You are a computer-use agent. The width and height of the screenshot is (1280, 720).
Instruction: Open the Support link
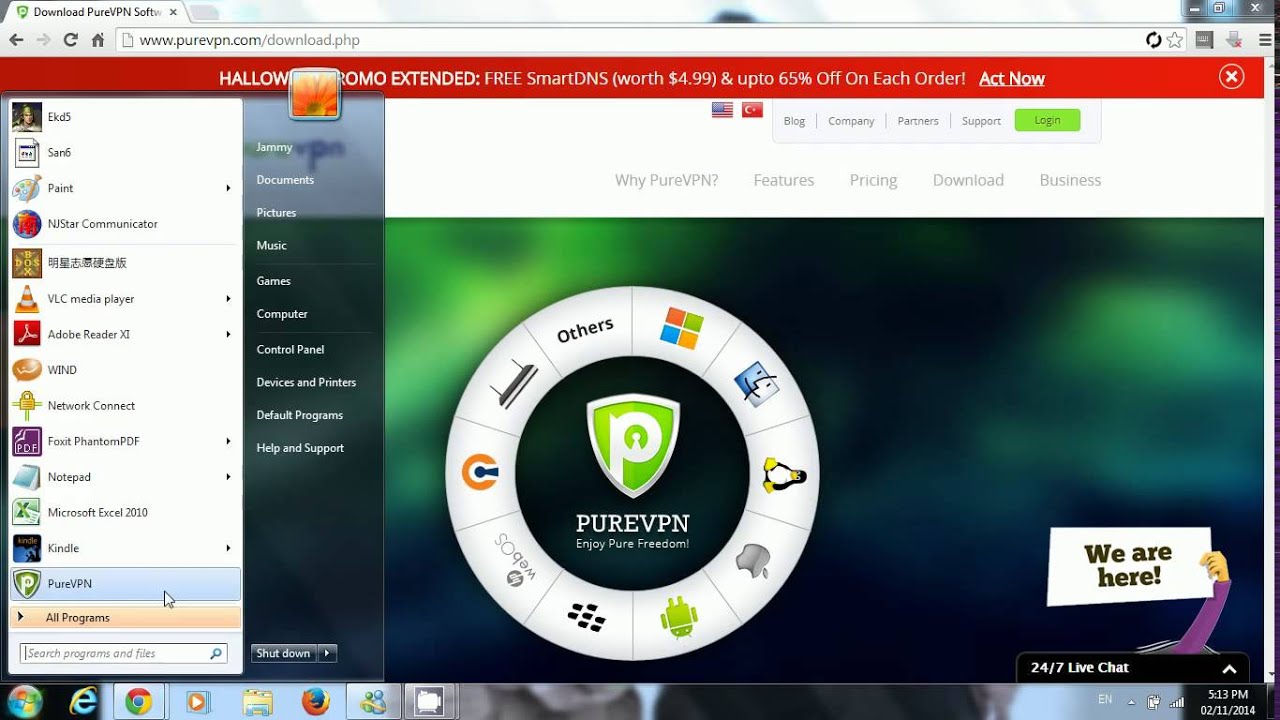[x=981, y=121]
